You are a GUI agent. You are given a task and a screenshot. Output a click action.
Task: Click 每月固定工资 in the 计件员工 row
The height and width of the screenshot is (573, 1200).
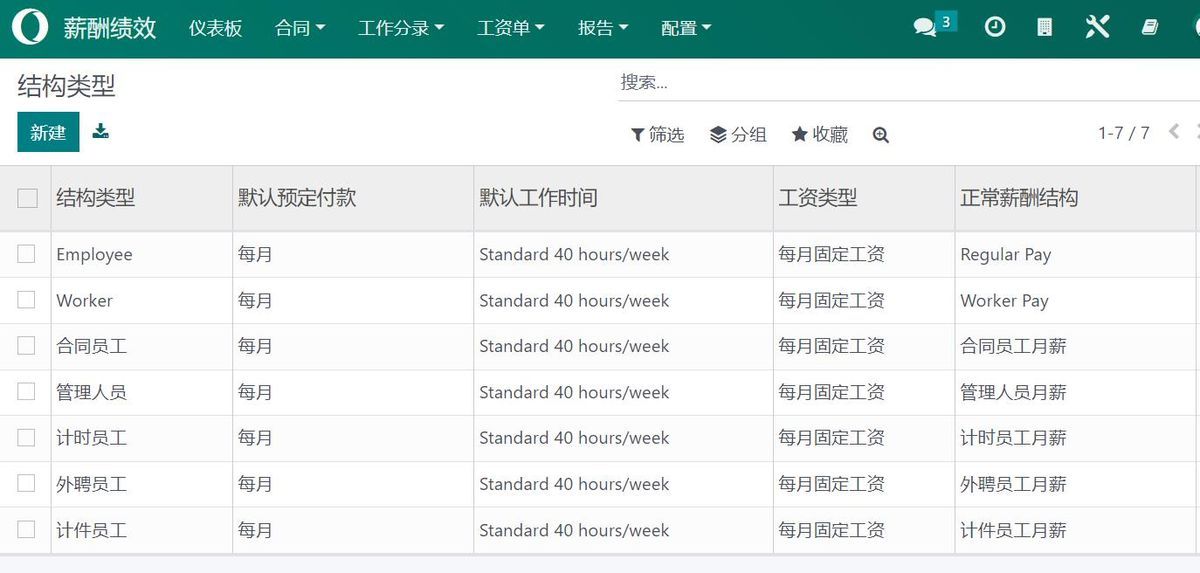pyautogui.click(x=831, y=530)
